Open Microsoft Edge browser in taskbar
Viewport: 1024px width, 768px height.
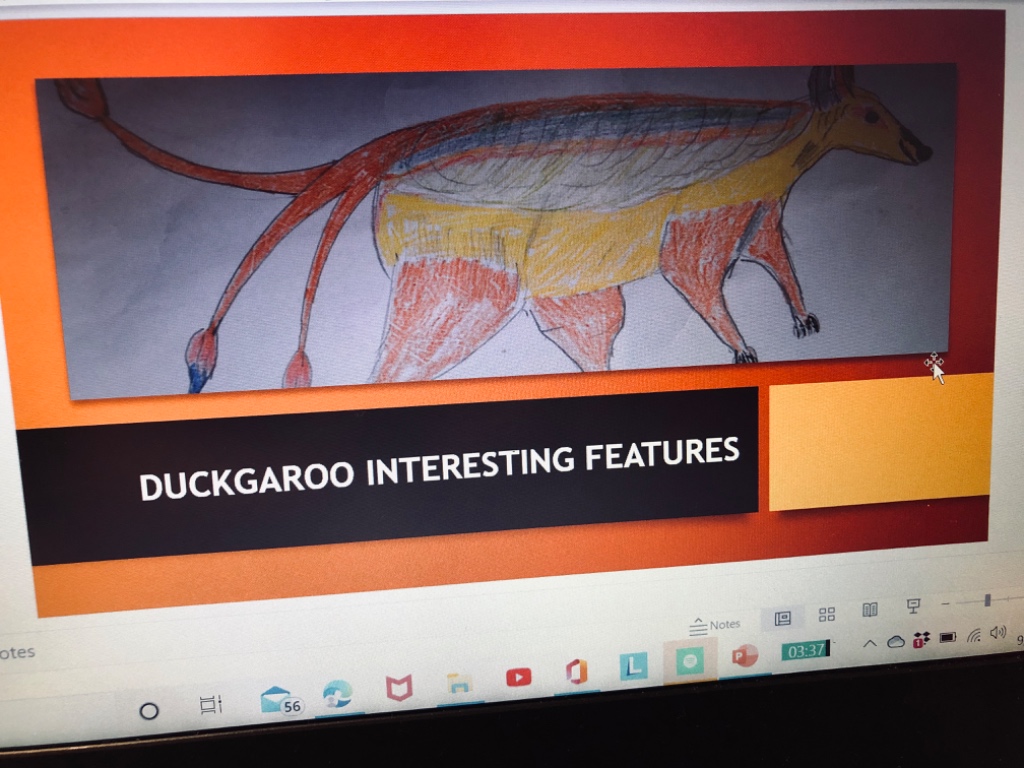(336, 694)
